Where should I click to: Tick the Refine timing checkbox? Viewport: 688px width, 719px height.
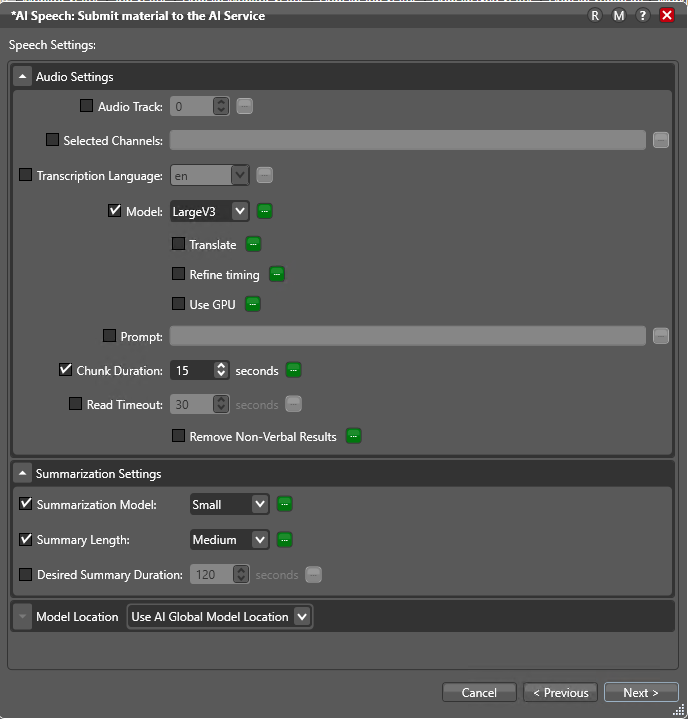tap(178, 274)
